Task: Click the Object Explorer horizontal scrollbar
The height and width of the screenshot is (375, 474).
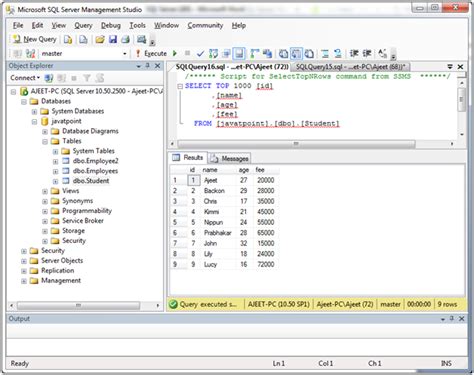Action: (x=79, y=305)
